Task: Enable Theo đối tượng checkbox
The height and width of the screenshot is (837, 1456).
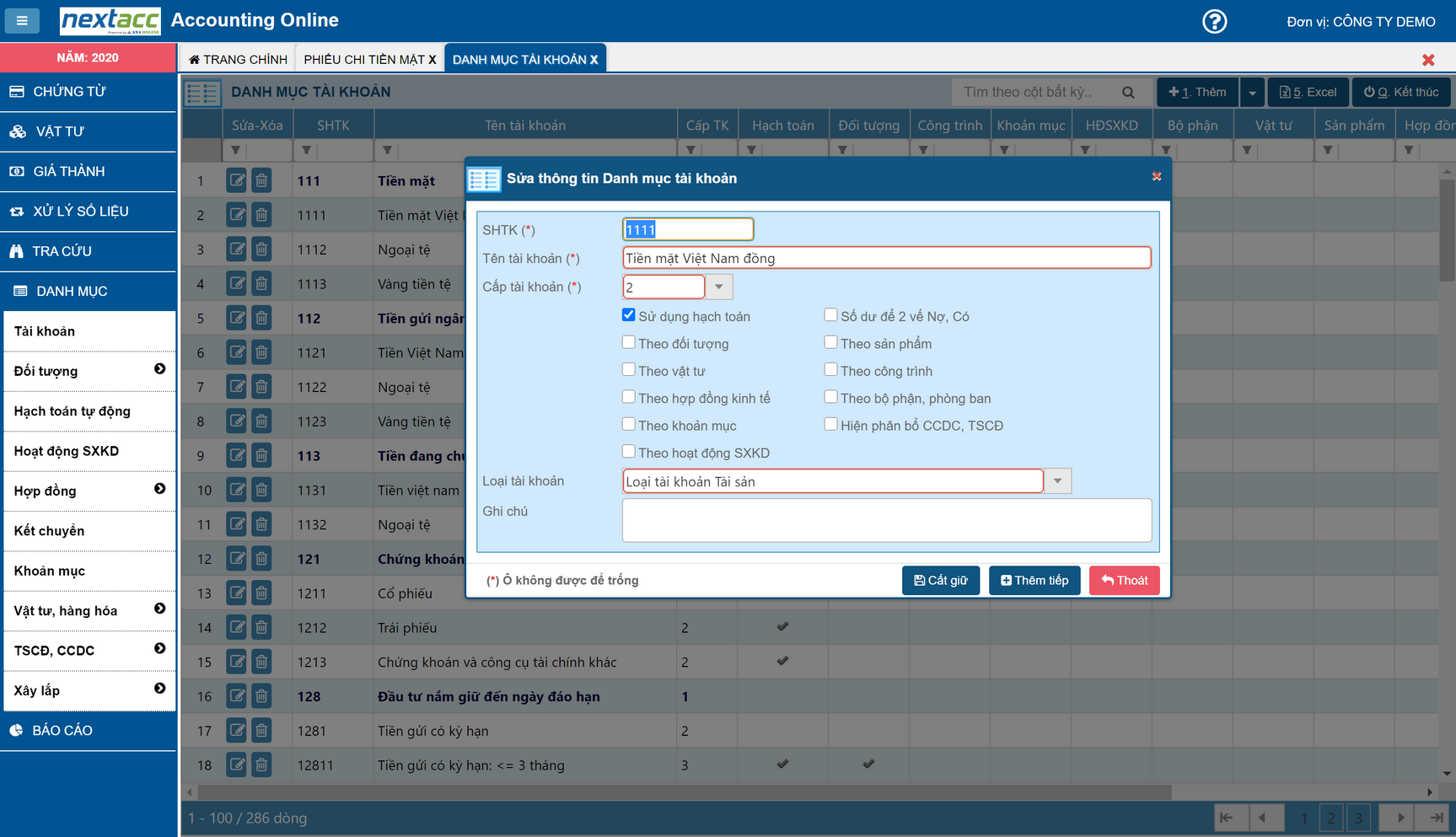Action: [x=629, y=342]
